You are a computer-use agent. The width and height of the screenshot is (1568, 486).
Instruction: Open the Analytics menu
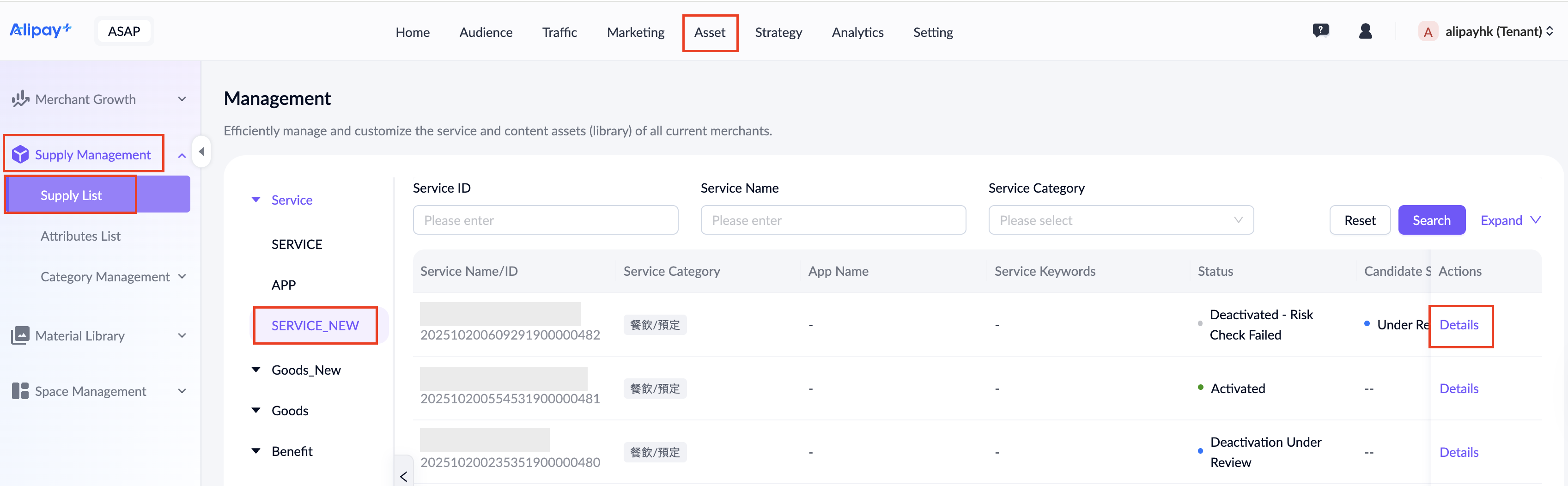pos(857,32)
